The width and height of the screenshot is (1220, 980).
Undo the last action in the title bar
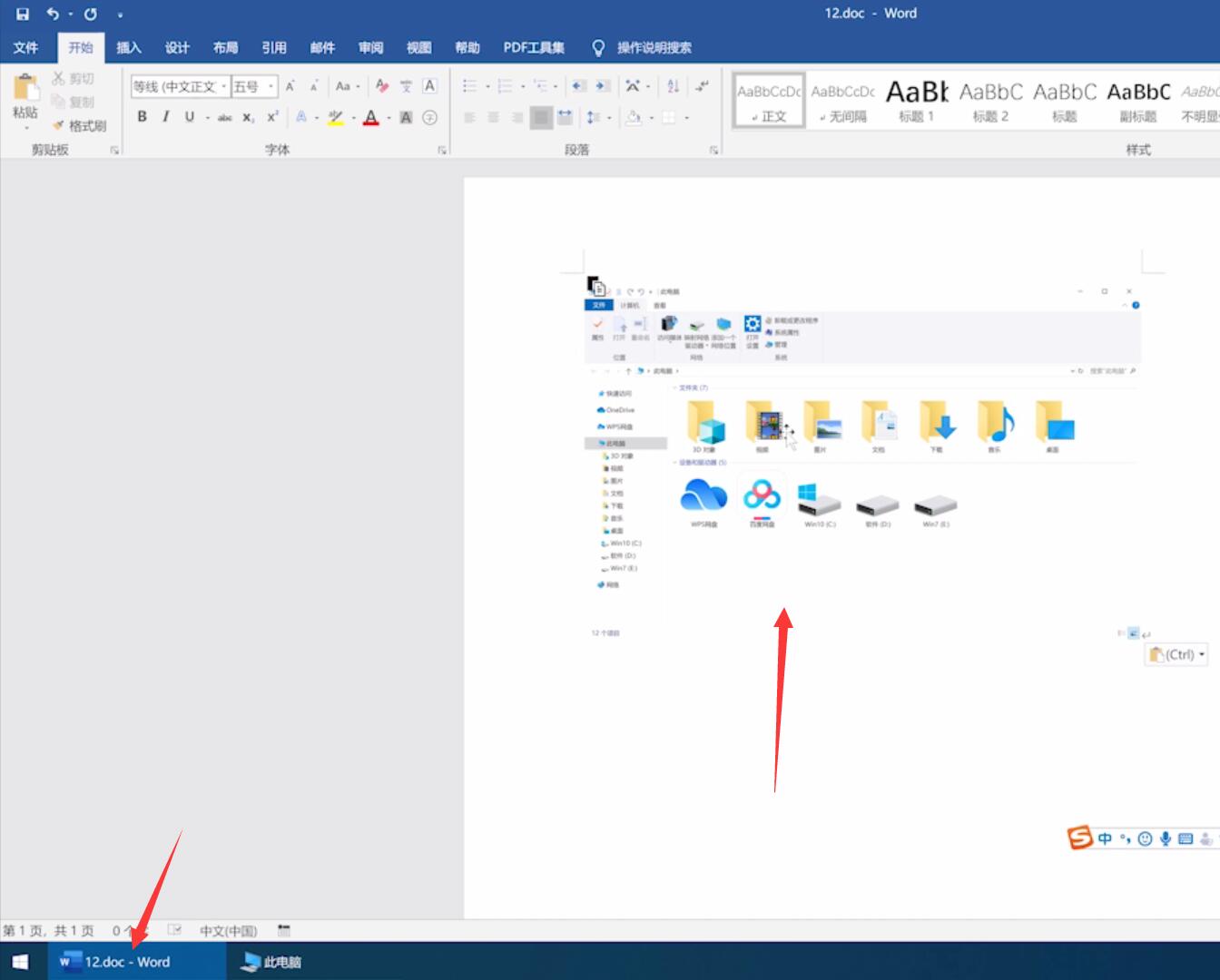tap(53, 14)
